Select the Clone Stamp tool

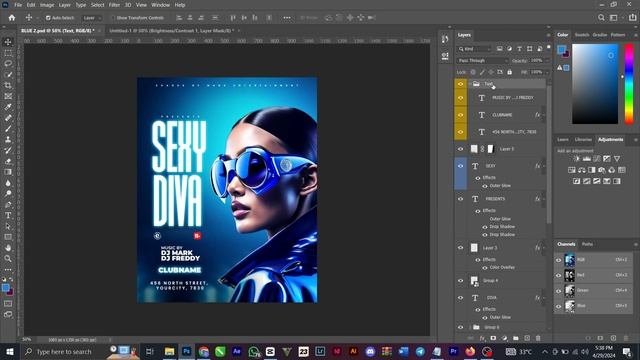pos(8,140)
